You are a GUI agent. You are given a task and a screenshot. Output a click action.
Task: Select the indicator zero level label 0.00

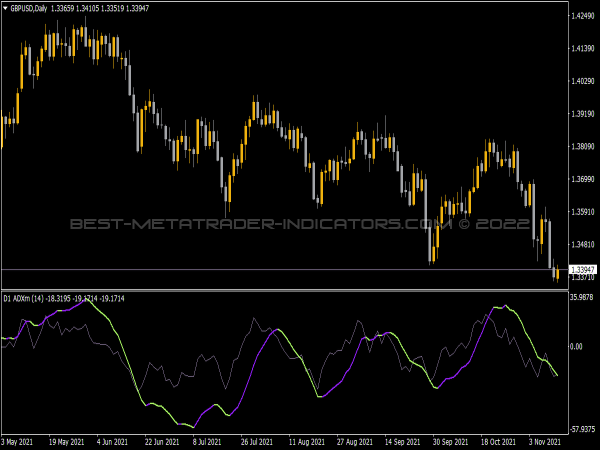pyautogui.click(x=576, y=346)
